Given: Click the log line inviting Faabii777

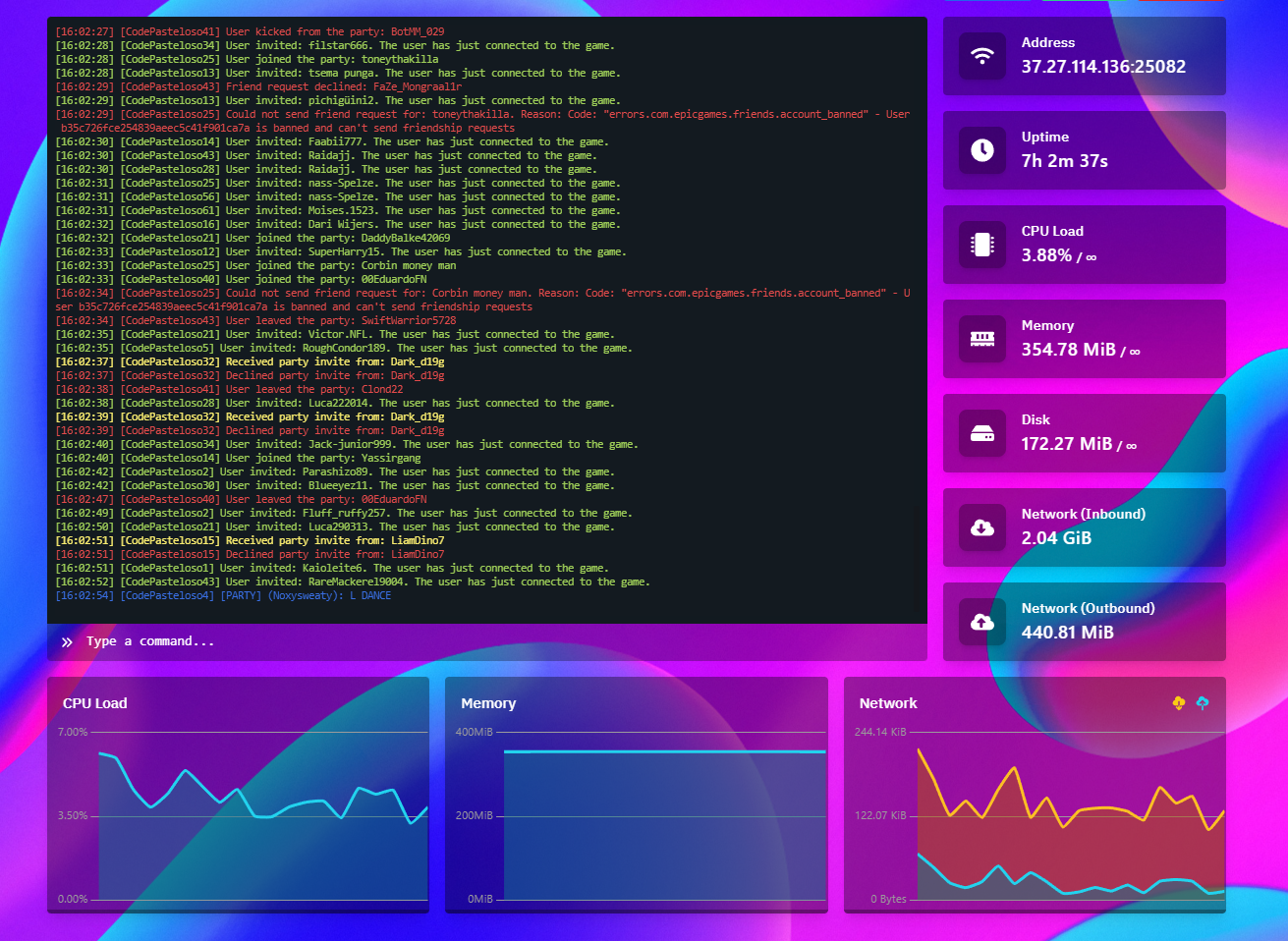Looking at the screenshot, I should tap(332, 141).
